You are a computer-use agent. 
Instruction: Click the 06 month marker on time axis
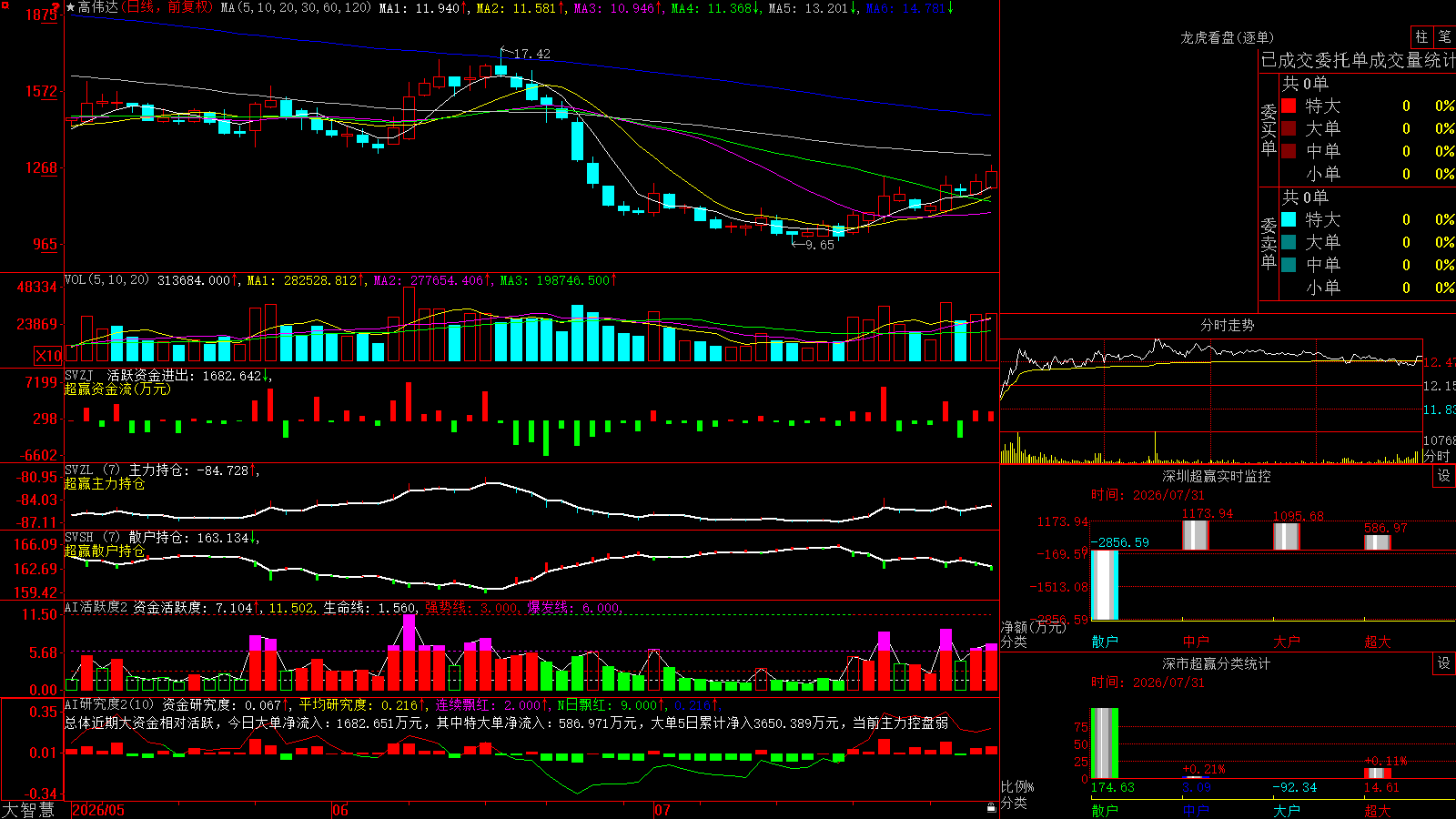[x=340, y=810]
